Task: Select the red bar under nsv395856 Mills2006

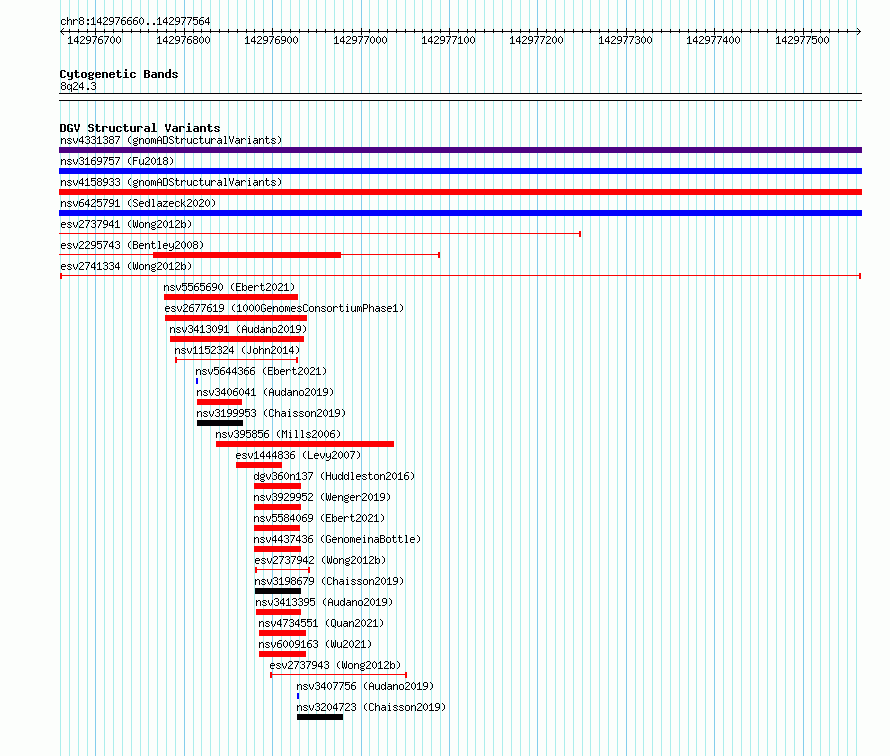Action: coord(305,444)
